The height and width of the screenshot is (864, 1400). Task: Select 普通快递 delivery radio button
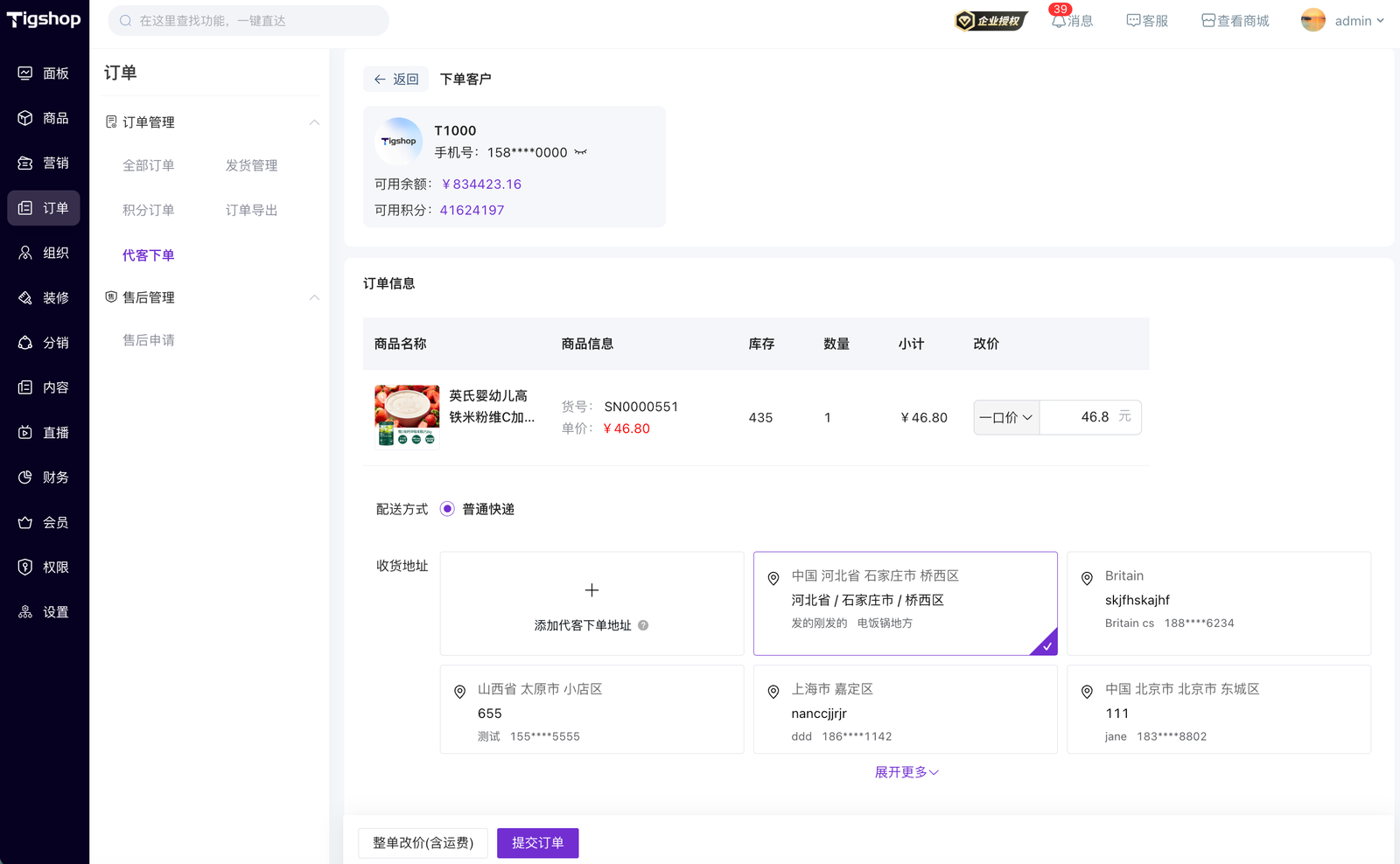447,509
